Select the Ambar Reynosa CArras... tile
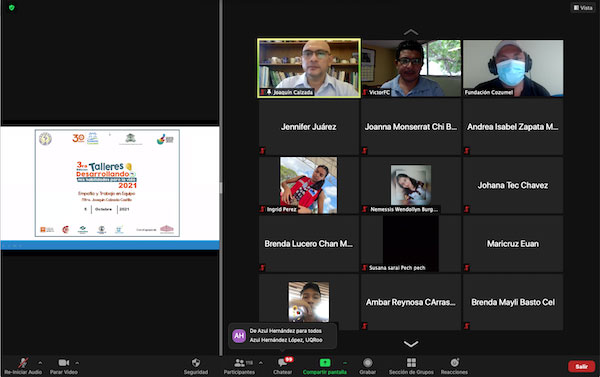 411,302
